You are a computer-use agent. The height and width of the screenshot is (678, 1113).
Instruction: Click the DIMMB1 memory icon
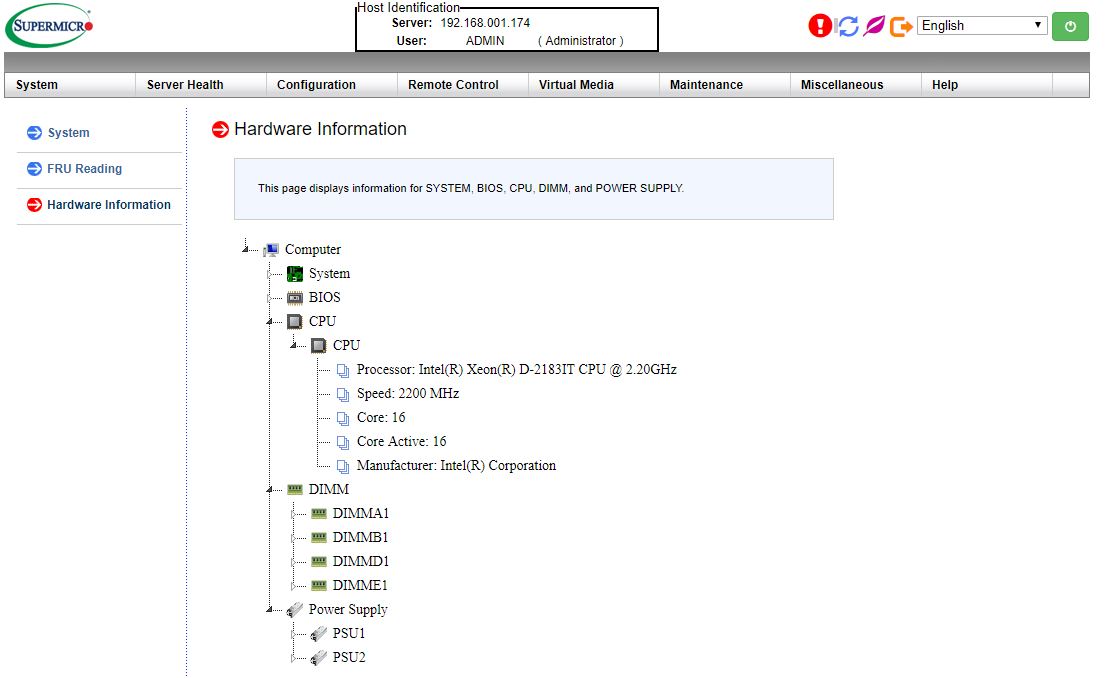[x=319, y=537]
